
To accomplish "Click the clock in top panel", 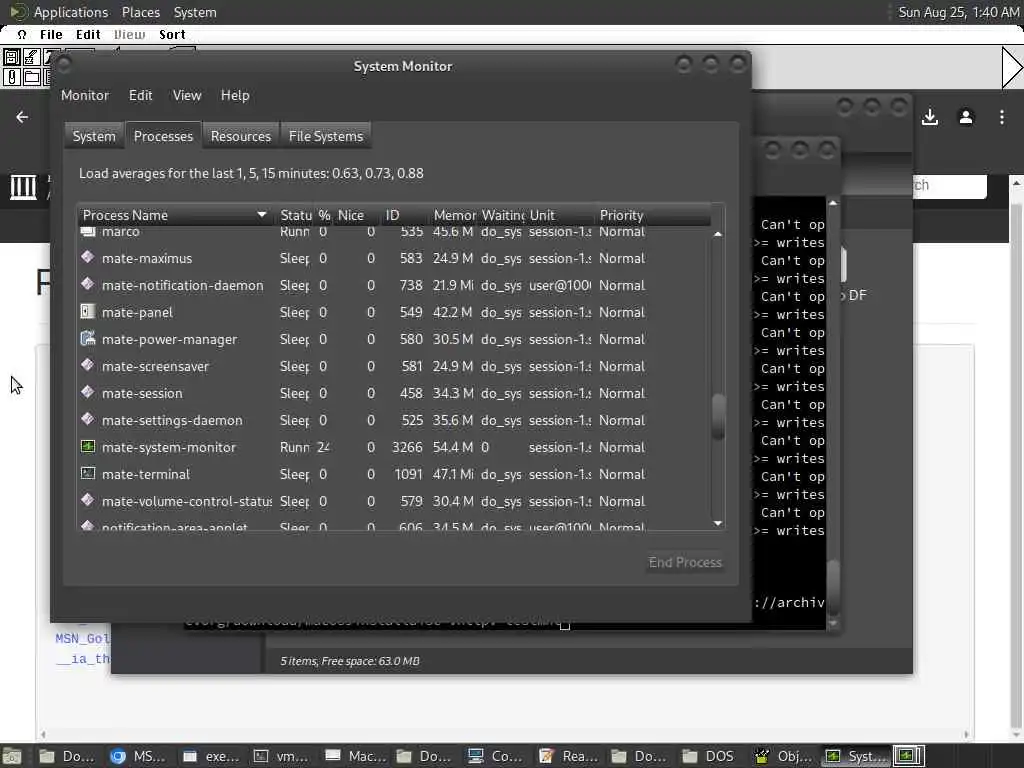I will pyautogui.click(x=958, y=12).
